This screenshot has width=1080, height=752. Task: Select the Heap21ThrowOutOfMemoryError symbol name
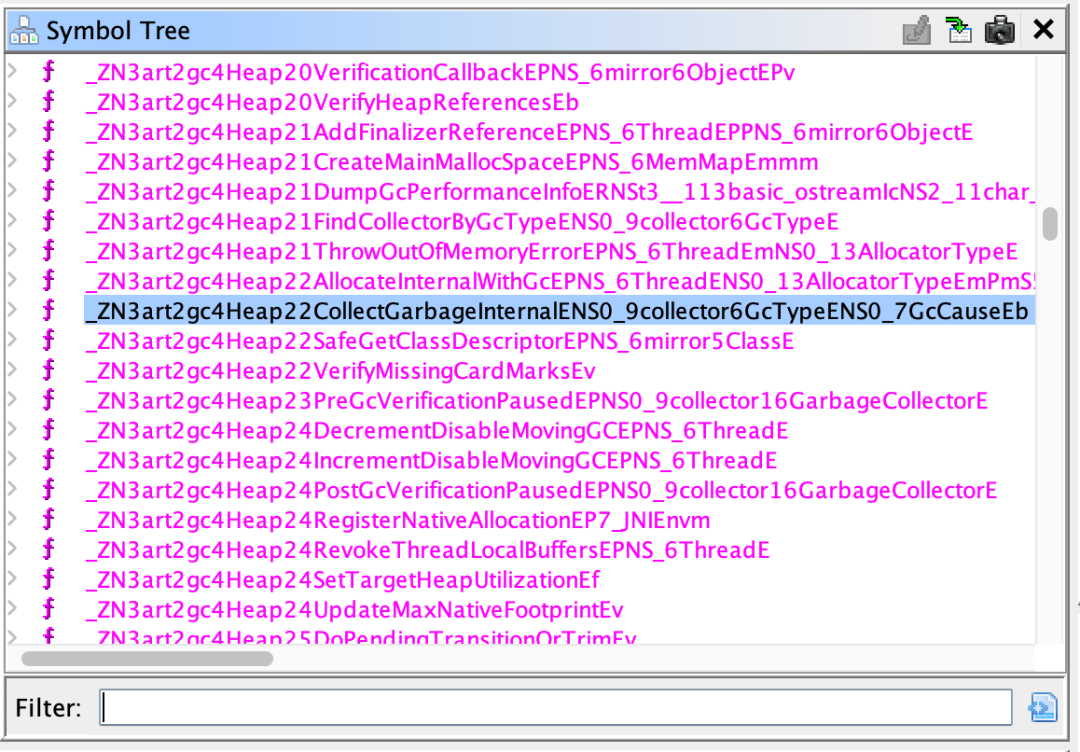pos(551,251)
